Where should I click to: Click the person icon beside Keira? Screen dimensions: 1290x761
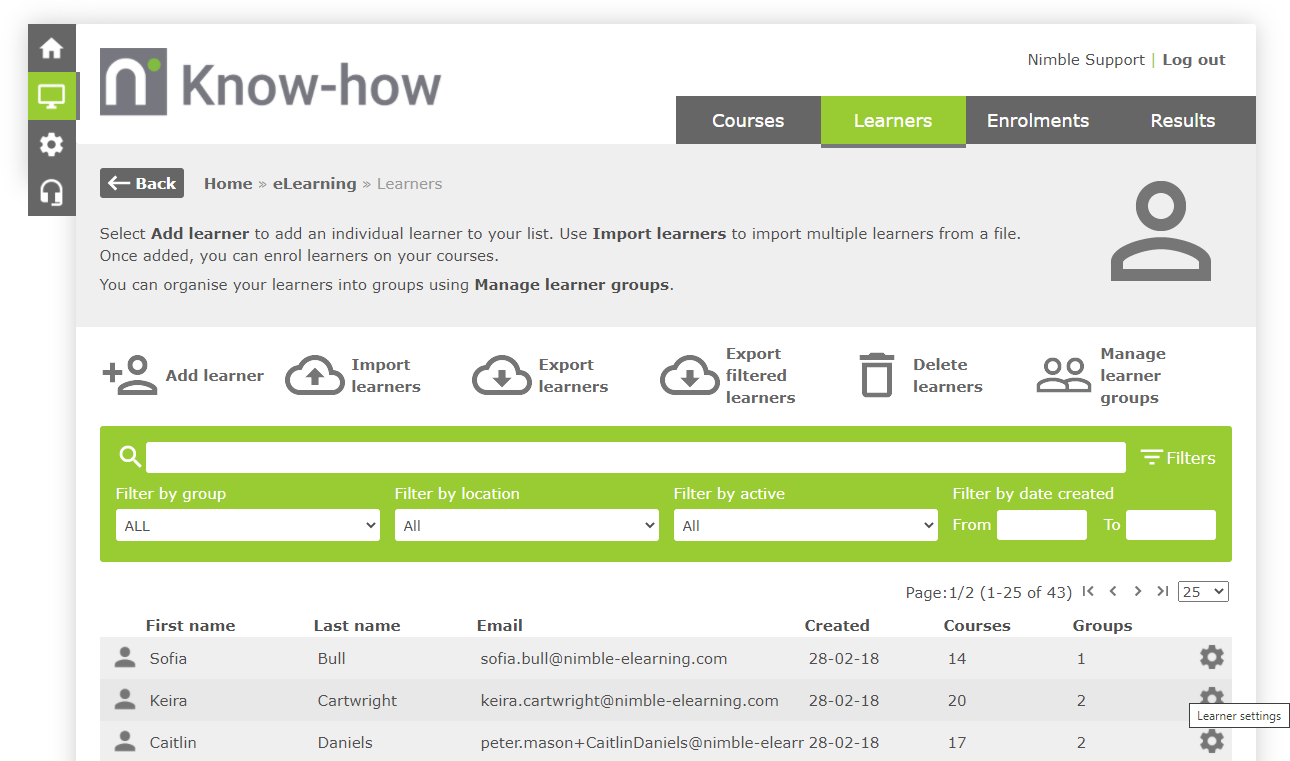tap(125, 699)
